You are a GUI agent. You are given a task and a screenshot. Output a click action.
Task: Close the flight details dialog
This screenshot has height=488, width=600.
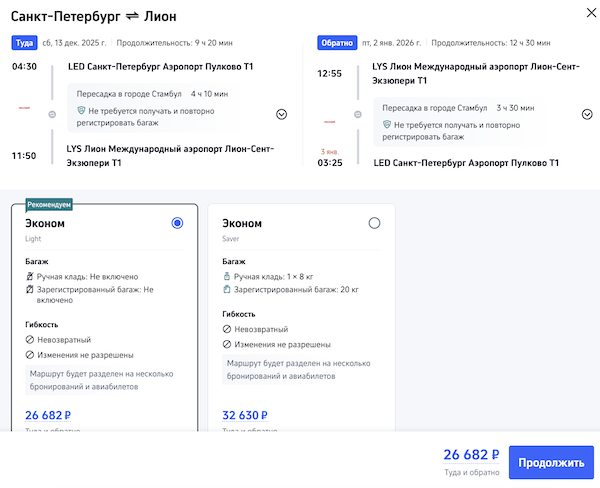584,12
